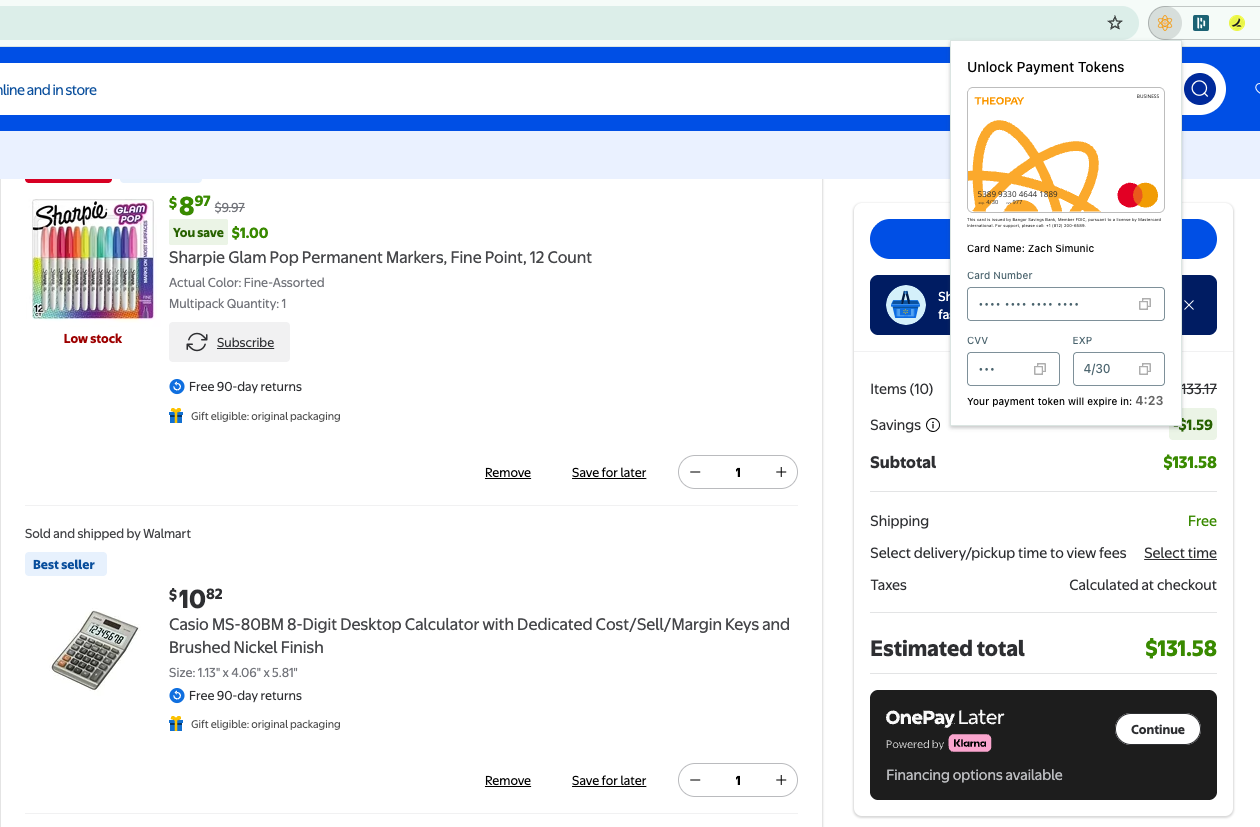
Task: Click 'Sold and shipped by Walmart' text
Action: point(108,534)
